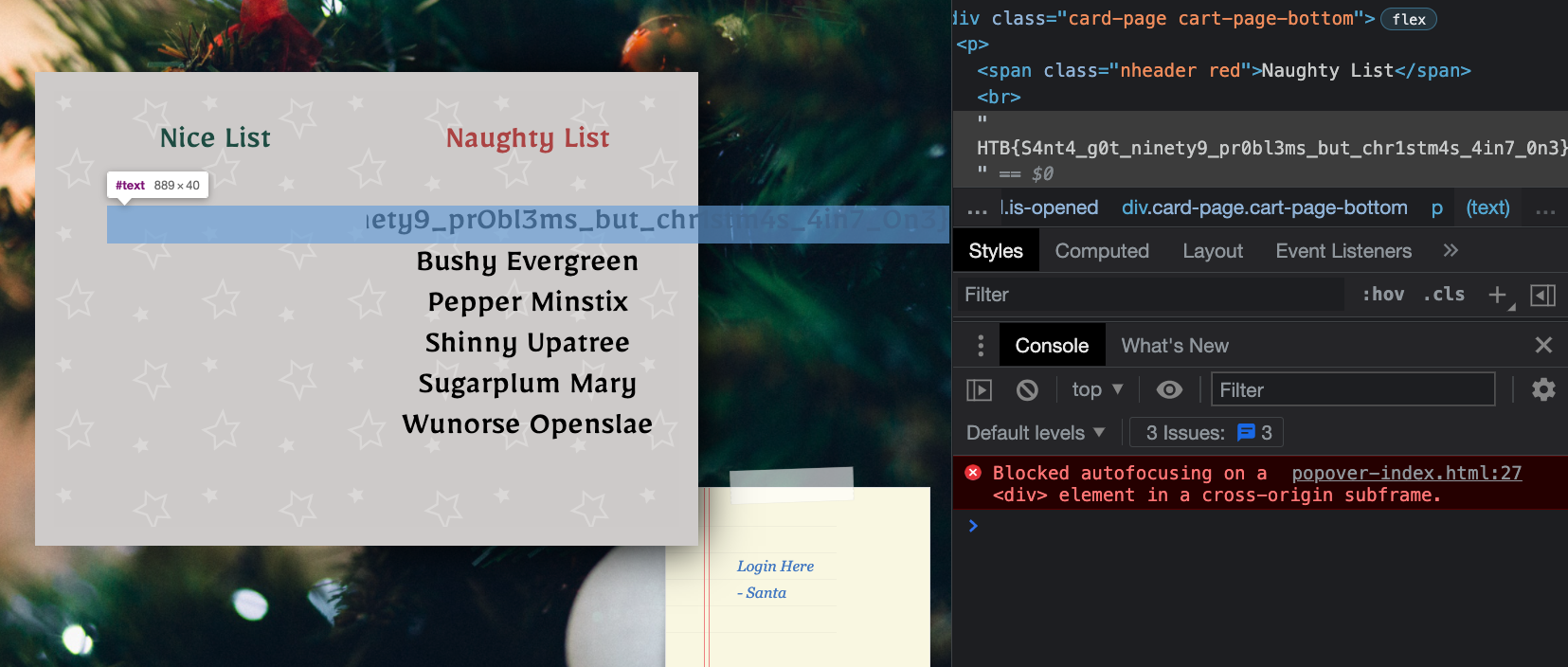Viewport: 1568px width, 667px height.
Task: Expand the Default levels dropdown
Action: click(x=1035, y=433)
